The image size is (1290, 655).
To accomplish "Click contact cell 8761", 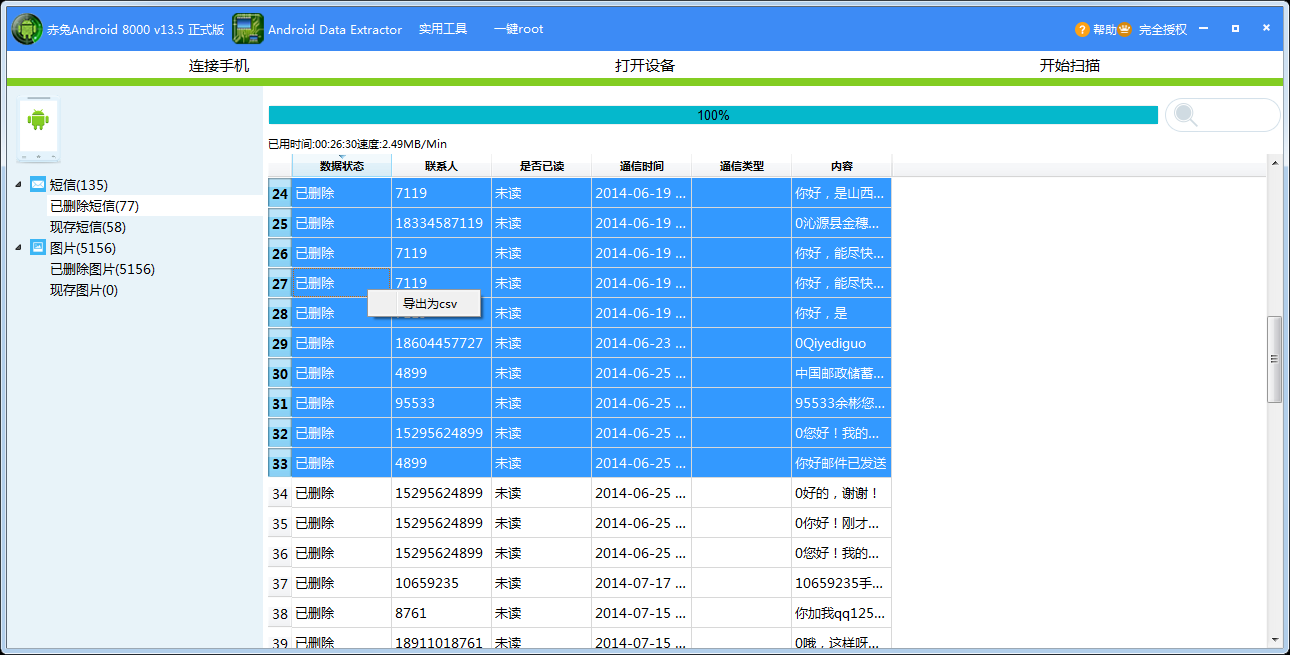I will 442,613.
